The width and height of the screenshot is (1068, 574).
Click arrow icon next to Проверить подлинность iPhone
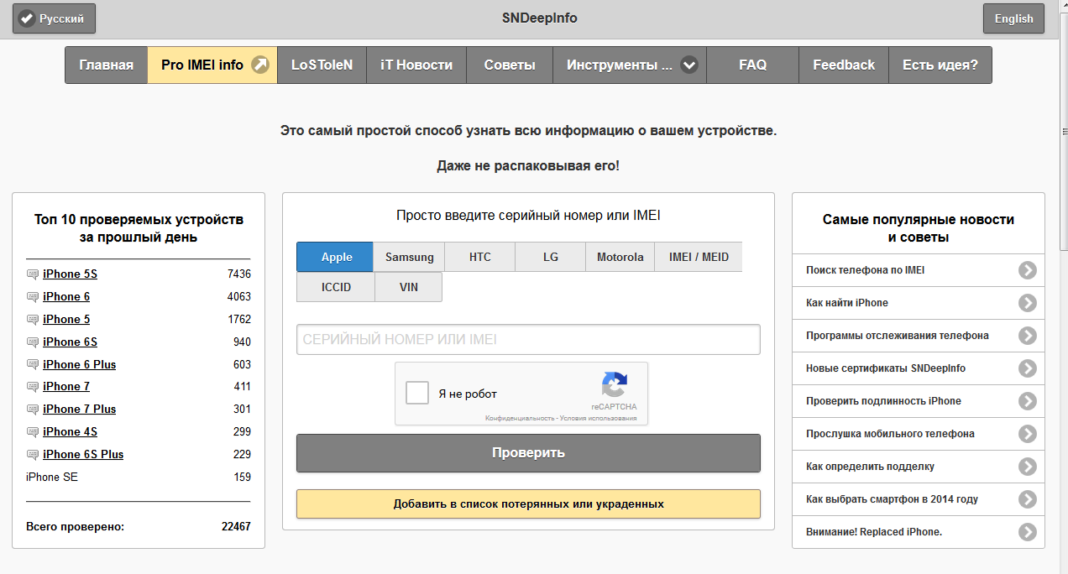1027,401
